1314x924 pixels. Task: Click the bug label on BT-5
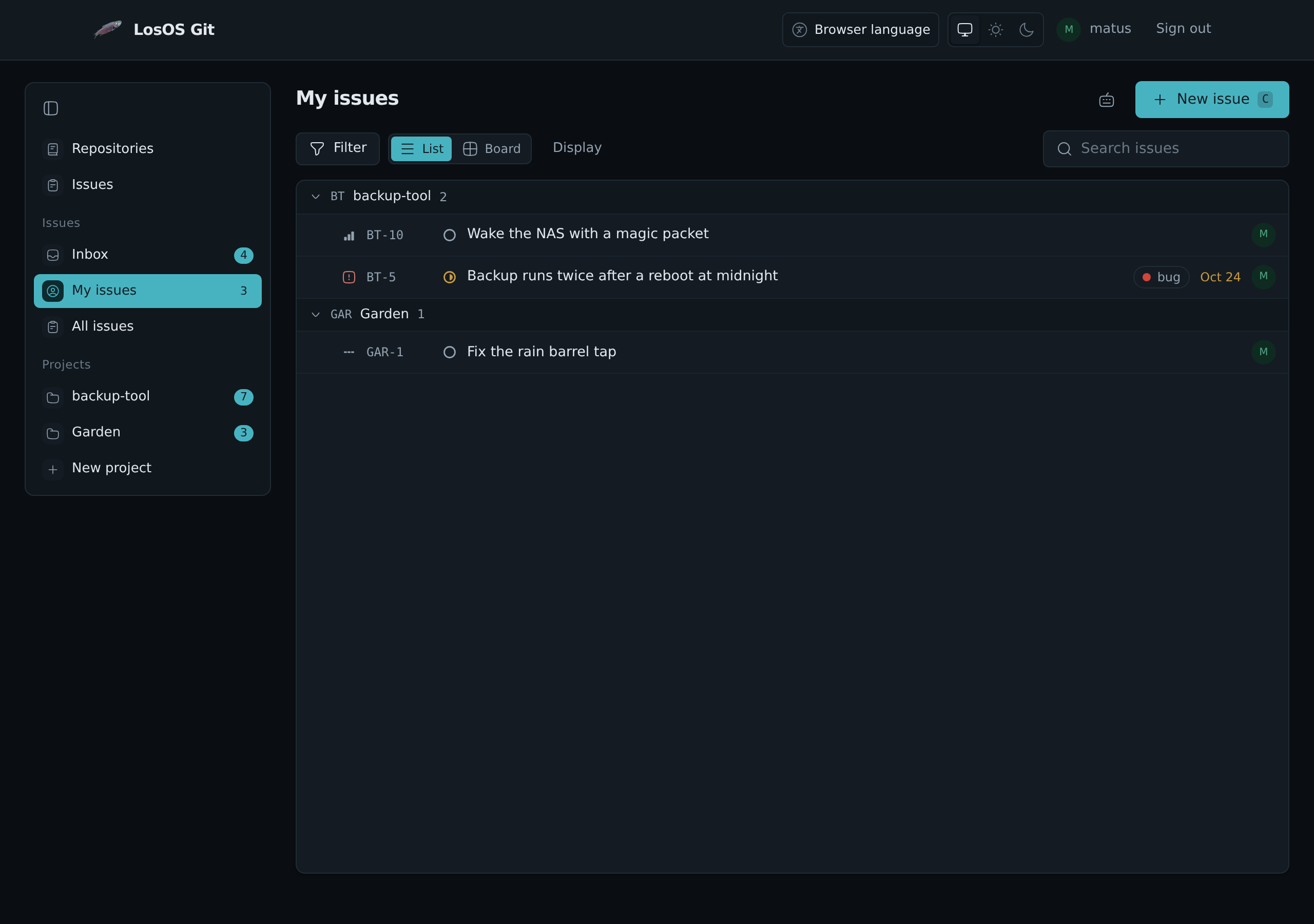(x=1161, y=277)
